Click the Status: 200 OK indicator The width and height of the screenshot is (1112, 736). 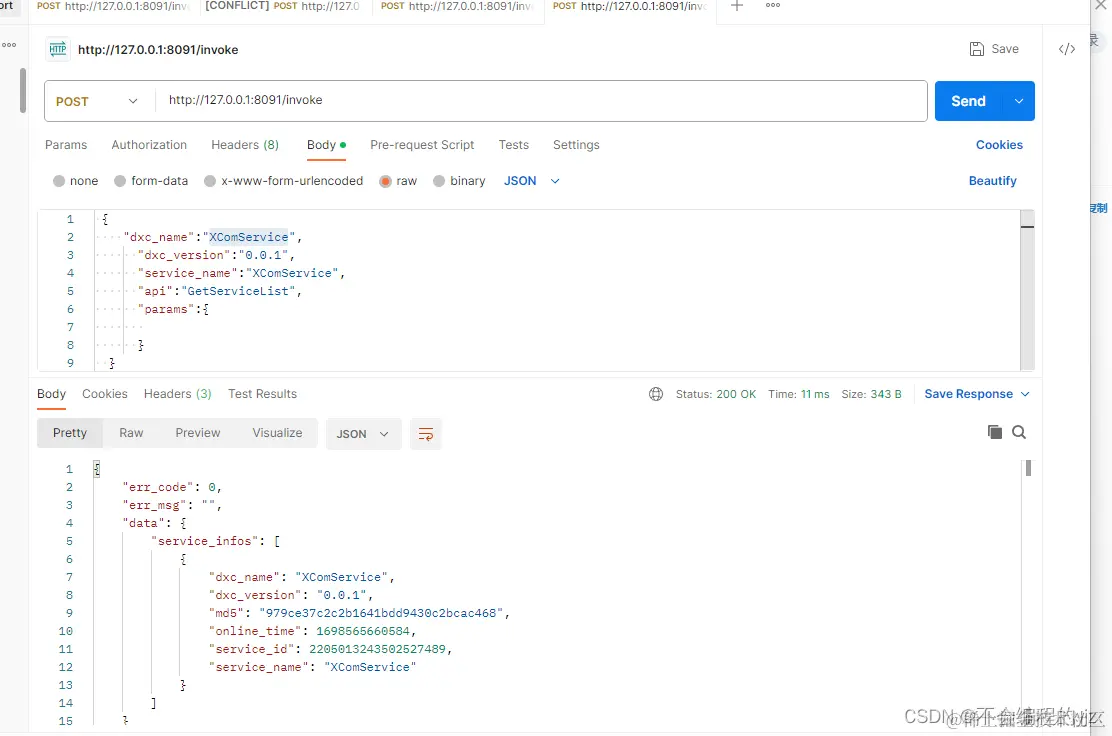[716, 394]
